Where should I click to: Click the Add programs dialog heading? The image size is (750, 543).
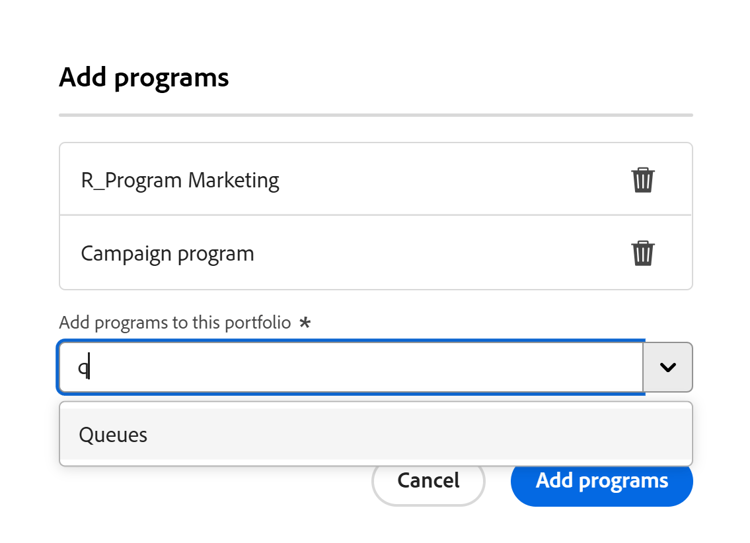(x=144, y=77)
